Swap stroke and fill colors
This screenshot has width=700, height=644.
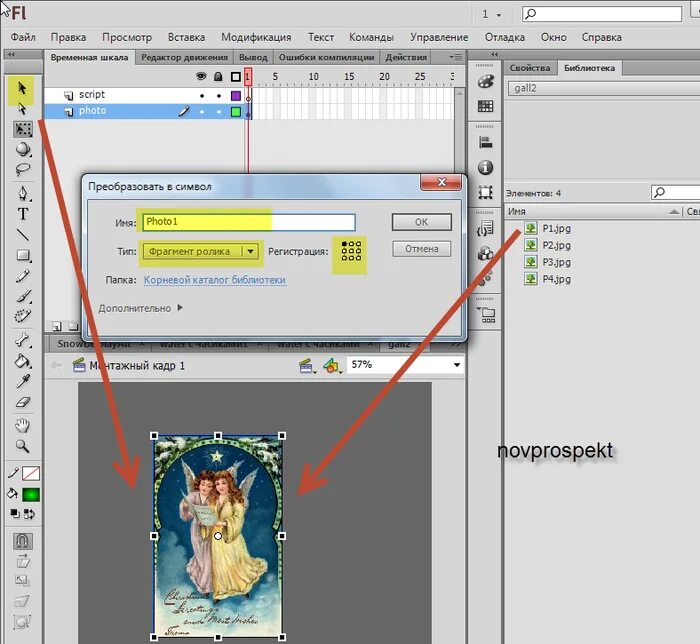click(29, 514)
